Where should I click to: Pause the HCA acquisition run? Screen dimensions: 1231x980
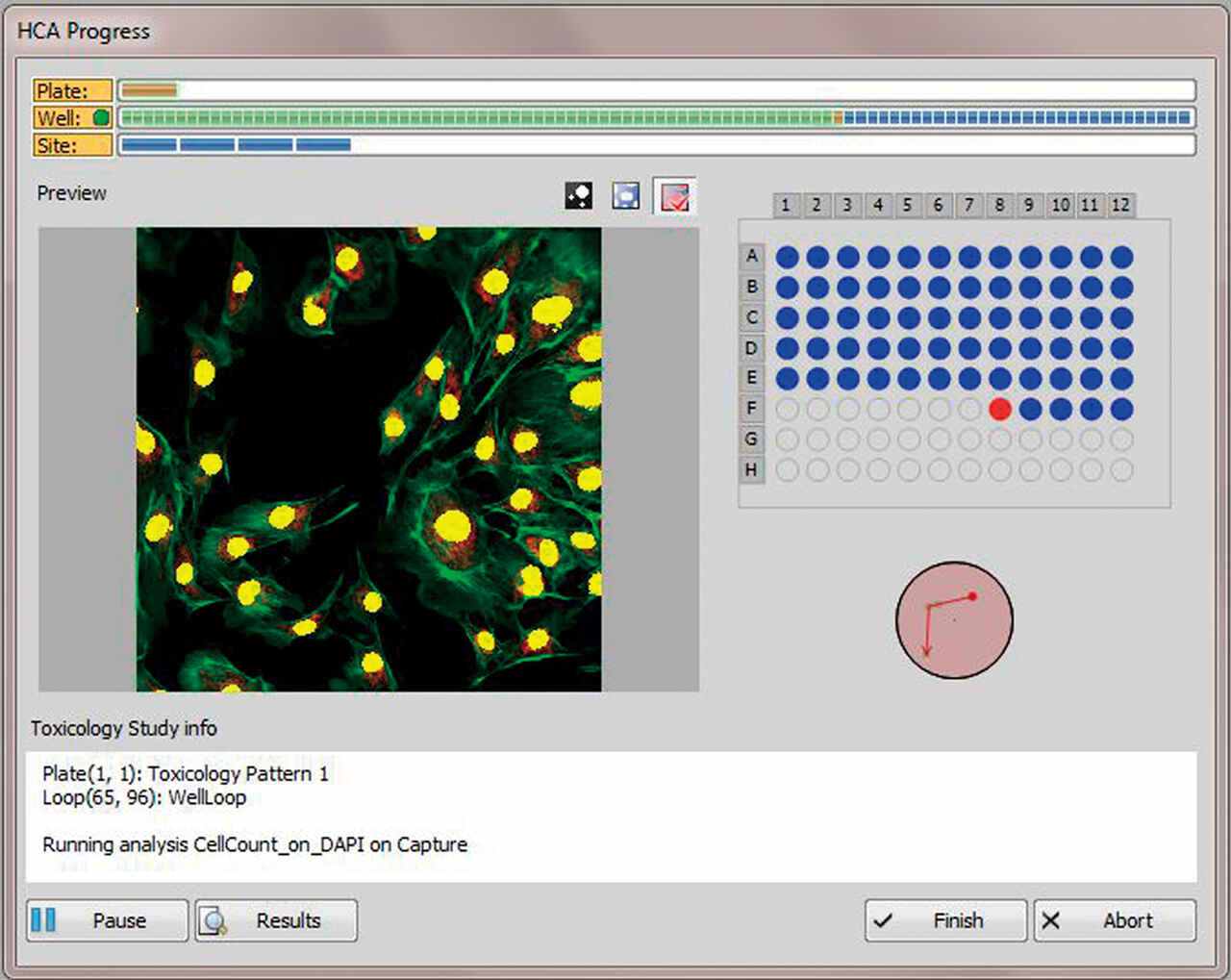pos(106,920)
